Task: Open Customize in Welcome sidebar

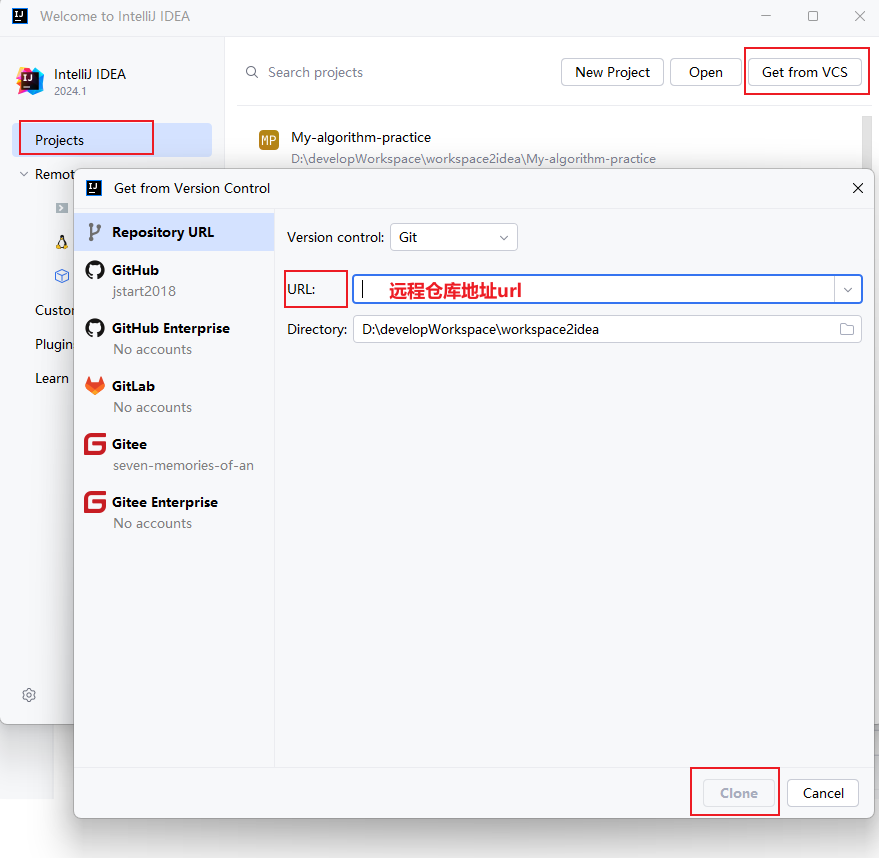Action: point(54,310)
